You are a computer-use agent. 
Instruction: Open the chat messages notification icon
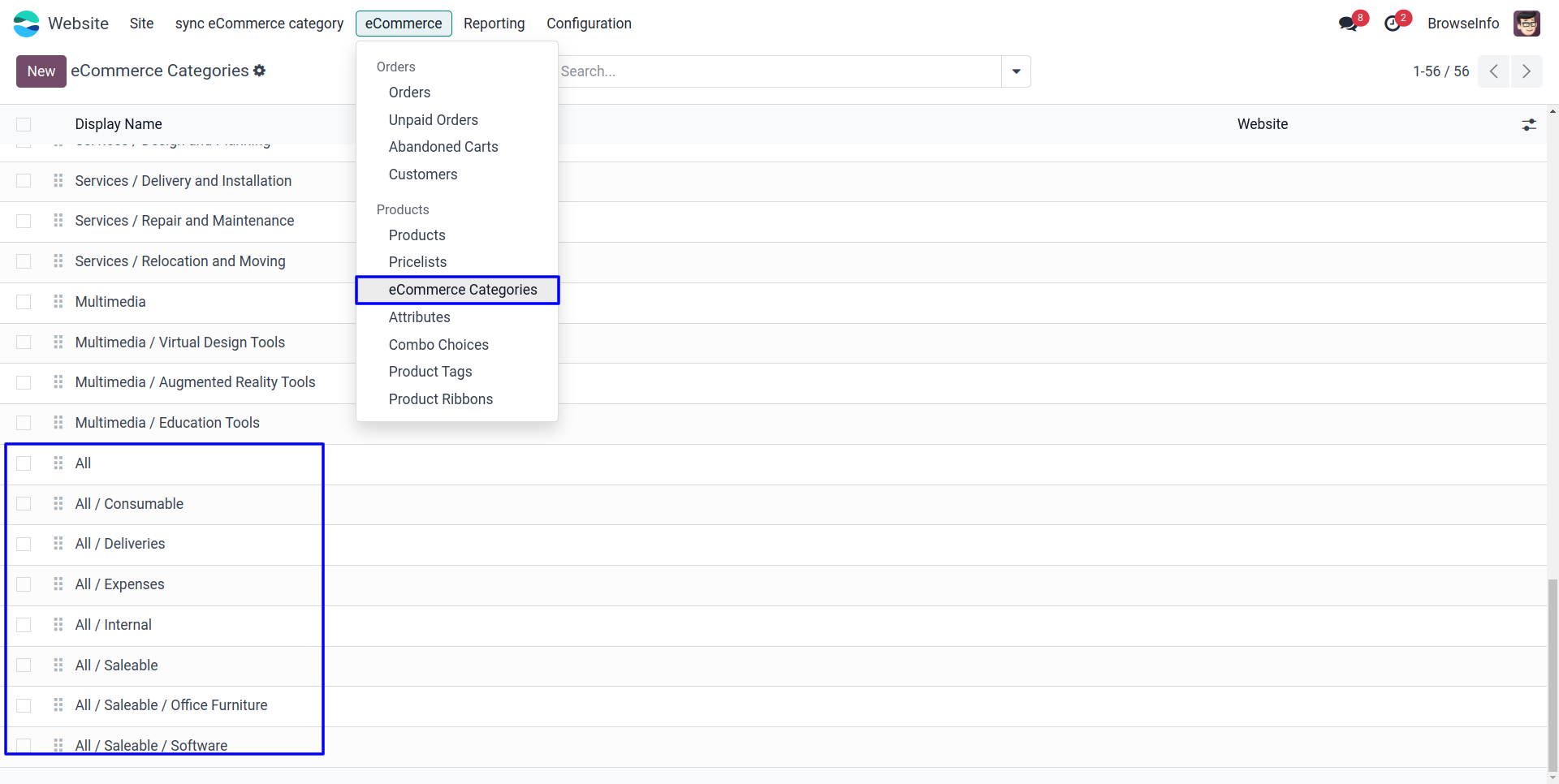point(1349,24)
